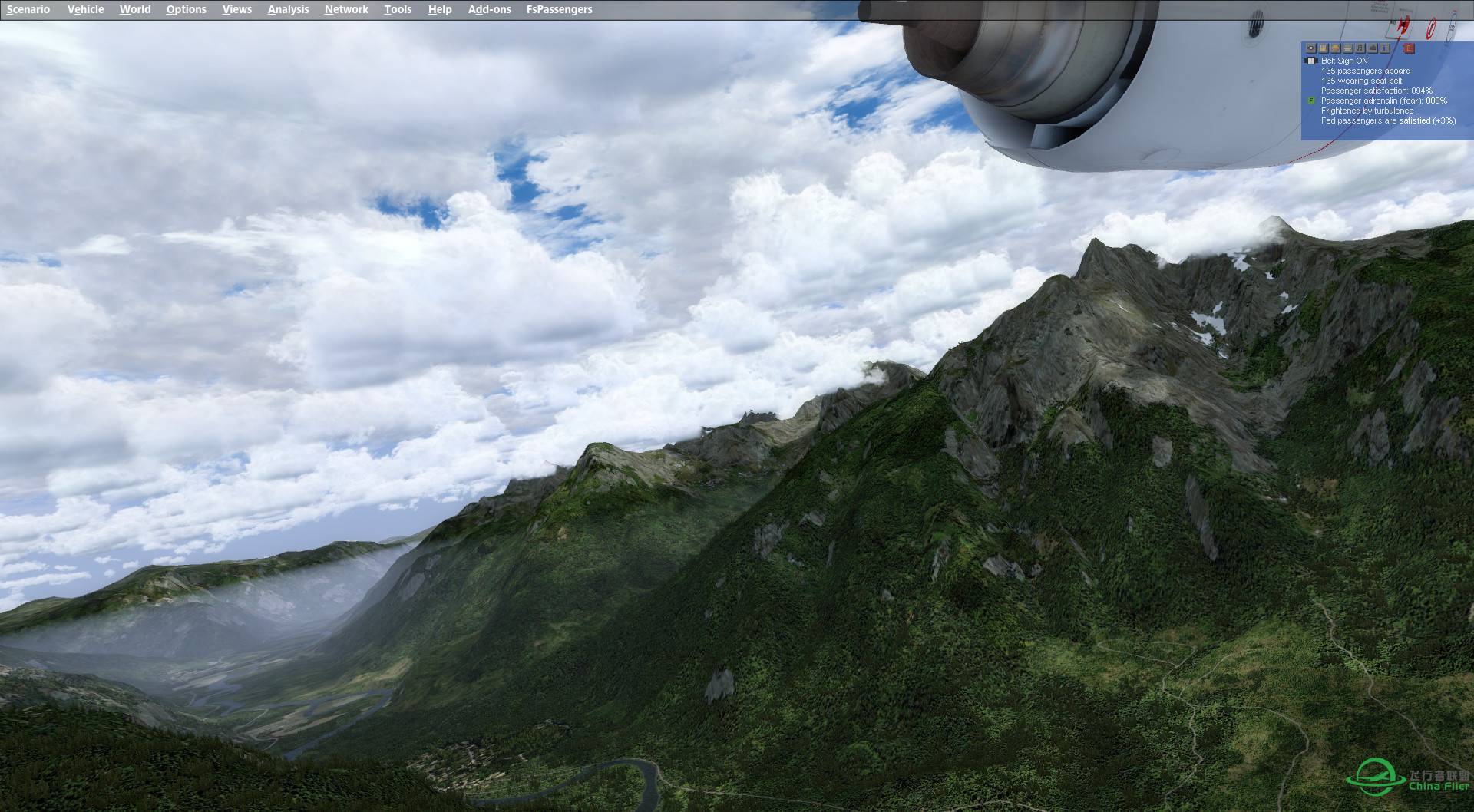
Task: Click the Passenger satisfaction status line
Action: pos(1376,91)
